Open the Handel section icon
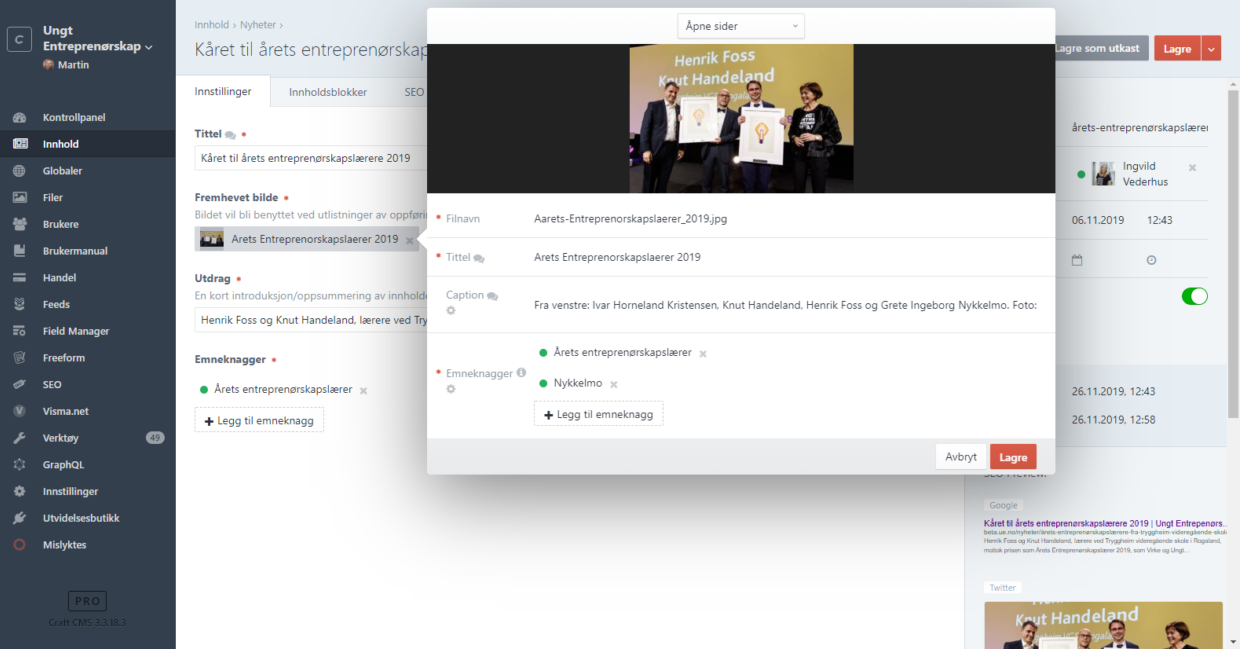Image resolution: width=1240 pixels, height=649 pixels. 19,278
